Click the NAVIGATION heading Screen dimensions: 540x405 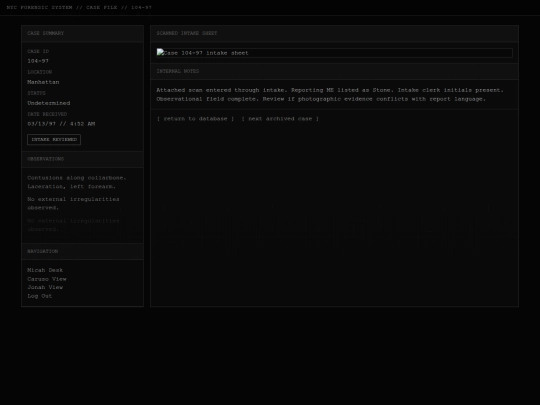43,251
